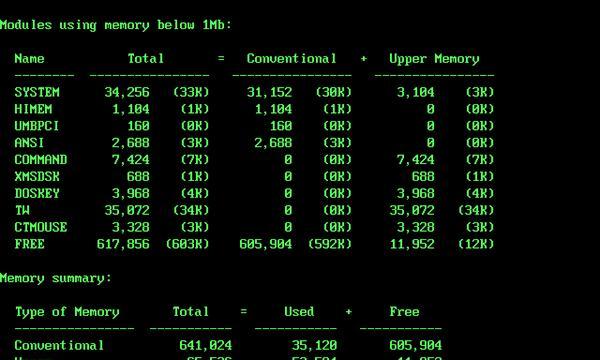Click the Used column header
The width and height of the screenshot is (600, 360).
299,311
